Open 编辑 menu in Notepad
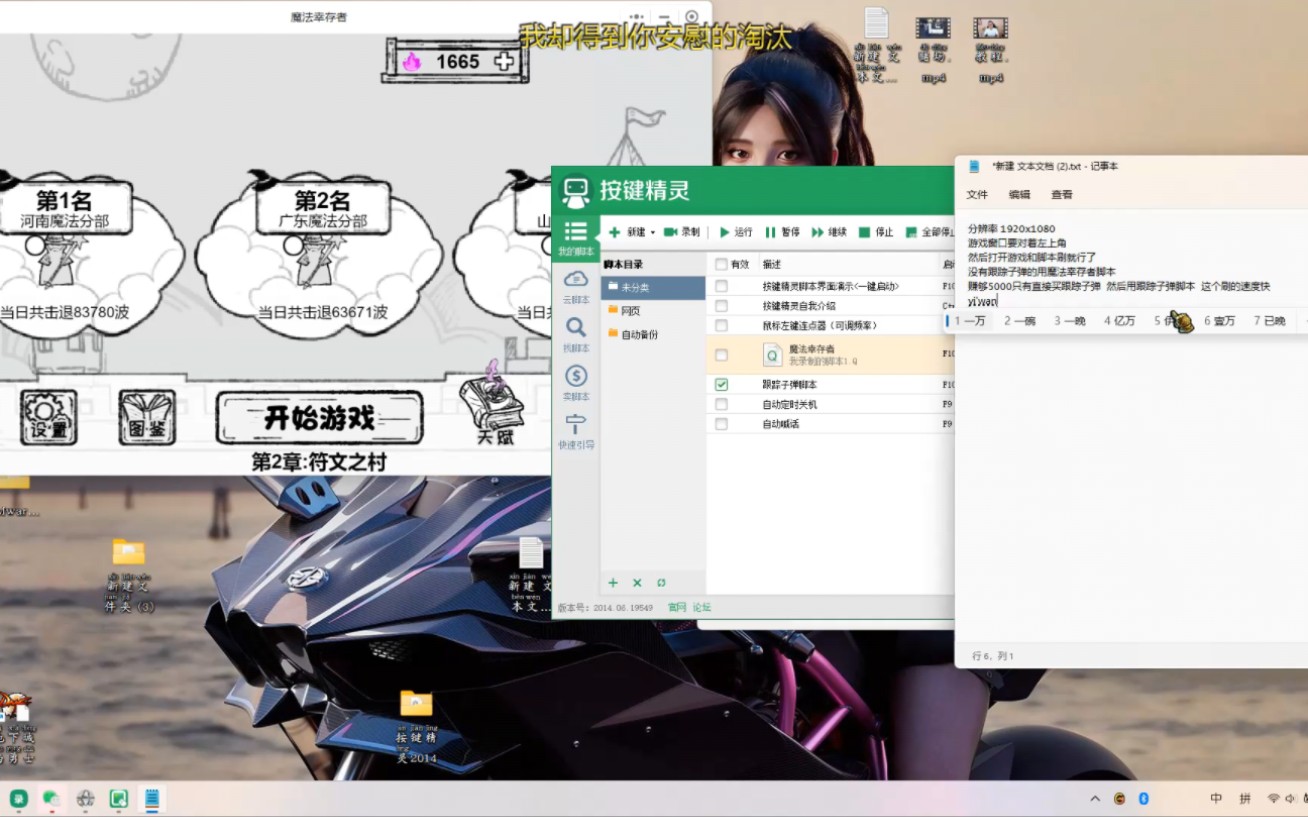This screenshot has height=817, width=1308. click(1019, 194)
